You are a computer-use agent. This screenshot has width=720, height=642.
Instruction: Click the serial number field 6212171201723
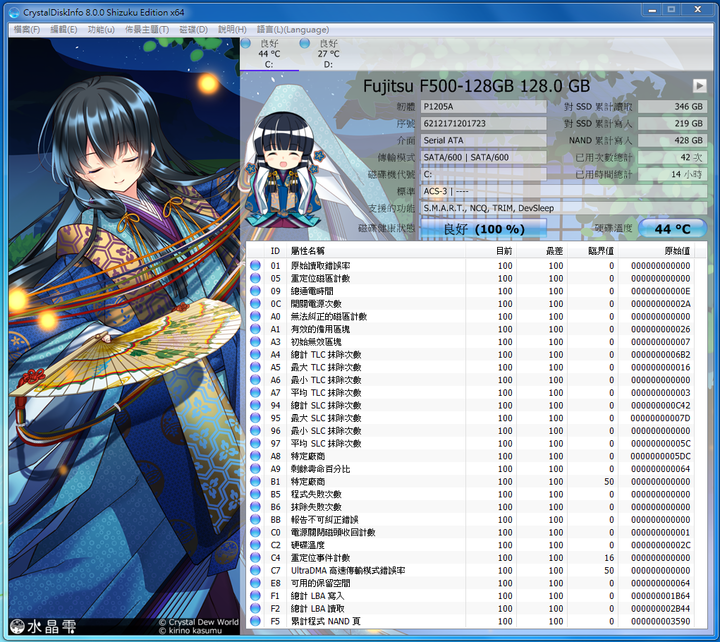(x=484, y=124)
